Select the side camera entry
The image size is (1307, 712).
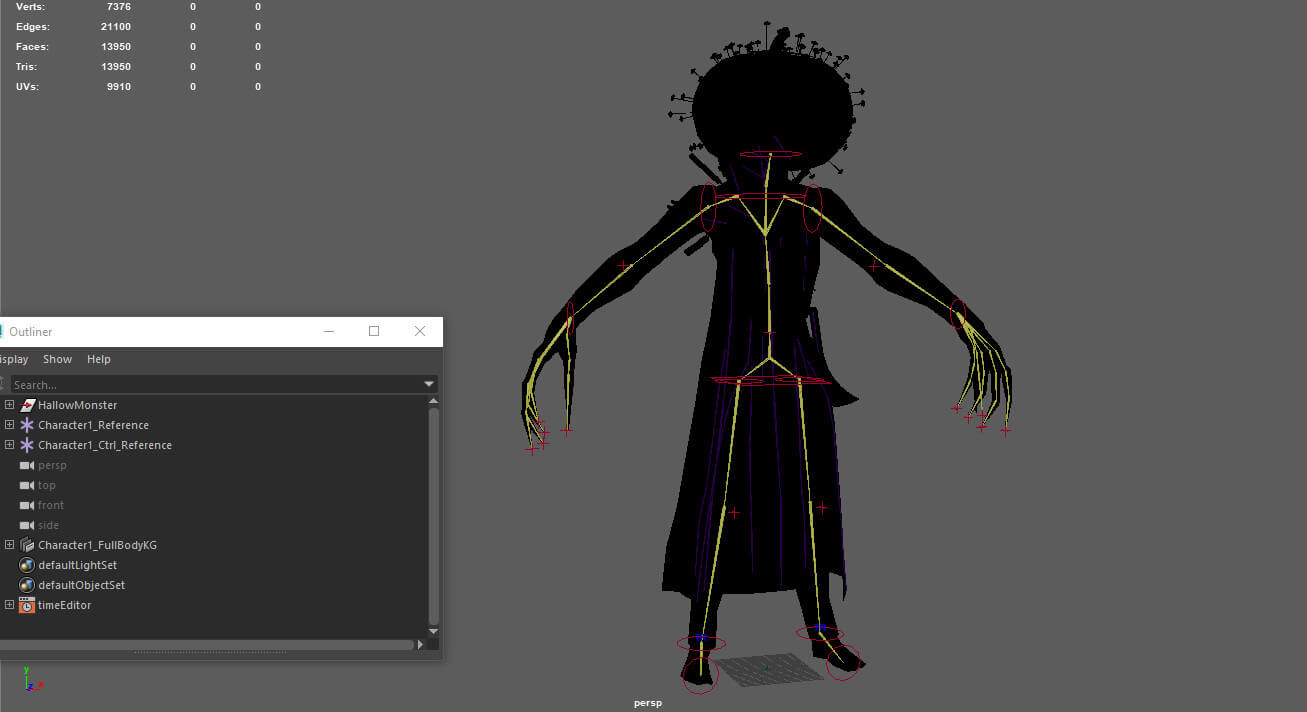point(48,525)
